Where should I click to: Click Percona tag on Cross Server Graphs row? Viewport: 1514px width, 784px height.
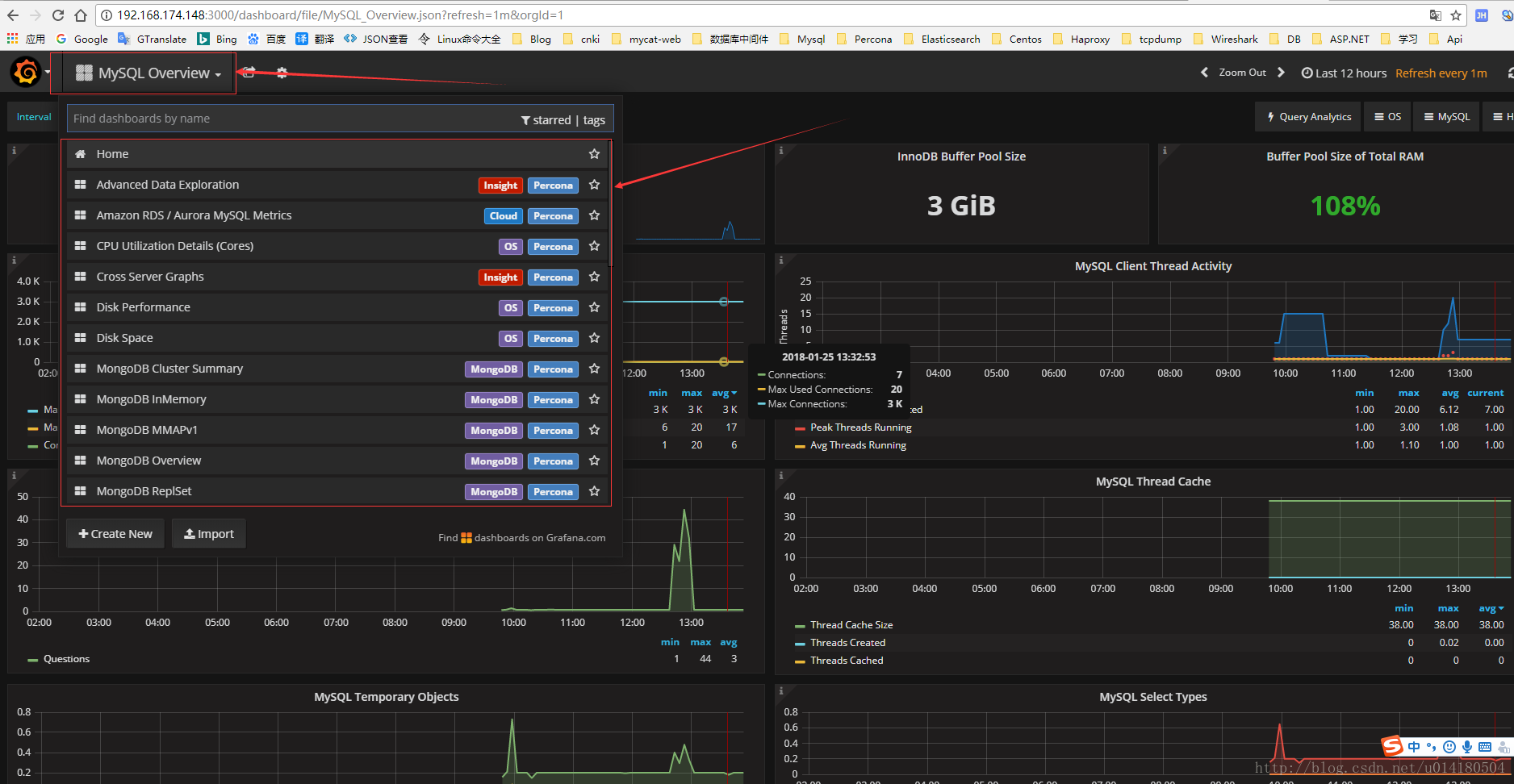[x=553, y=277]
